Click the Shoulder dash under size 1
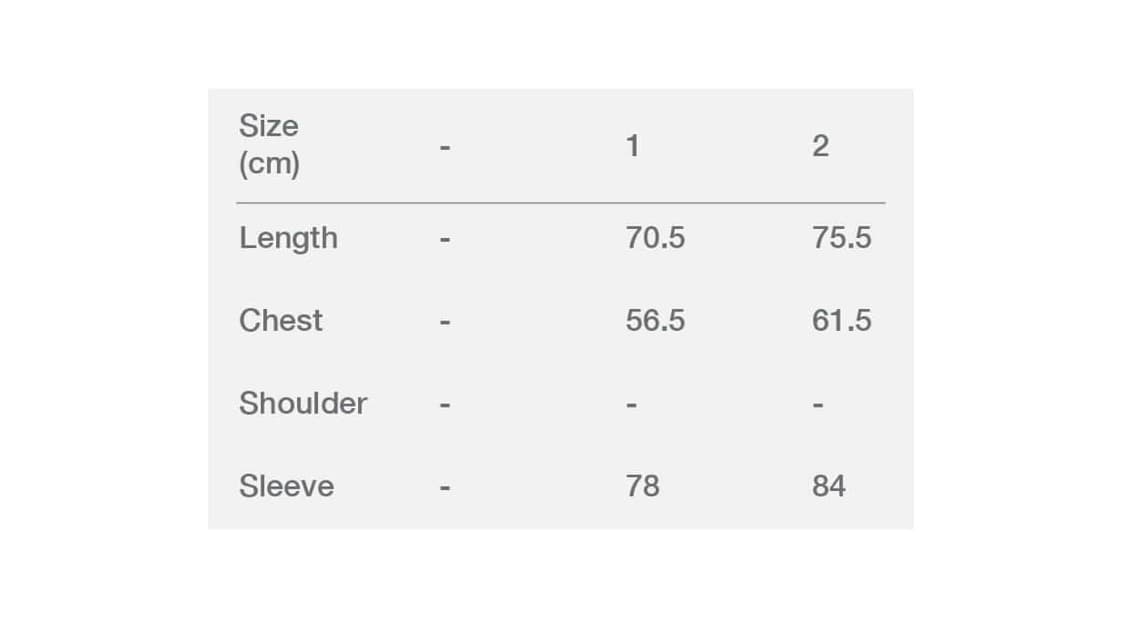This screenshot has height=638, width=1125. (631, 405)
